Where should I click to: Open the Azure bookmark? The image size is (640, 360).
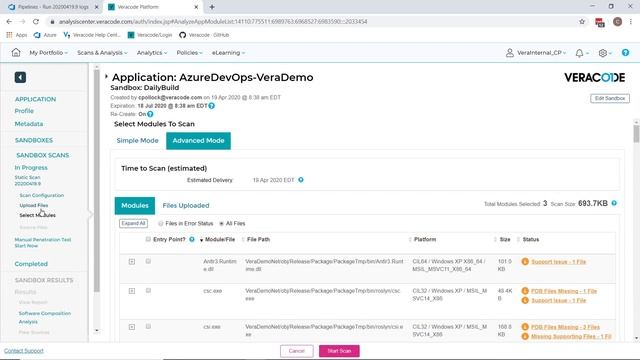coord(45,35)
